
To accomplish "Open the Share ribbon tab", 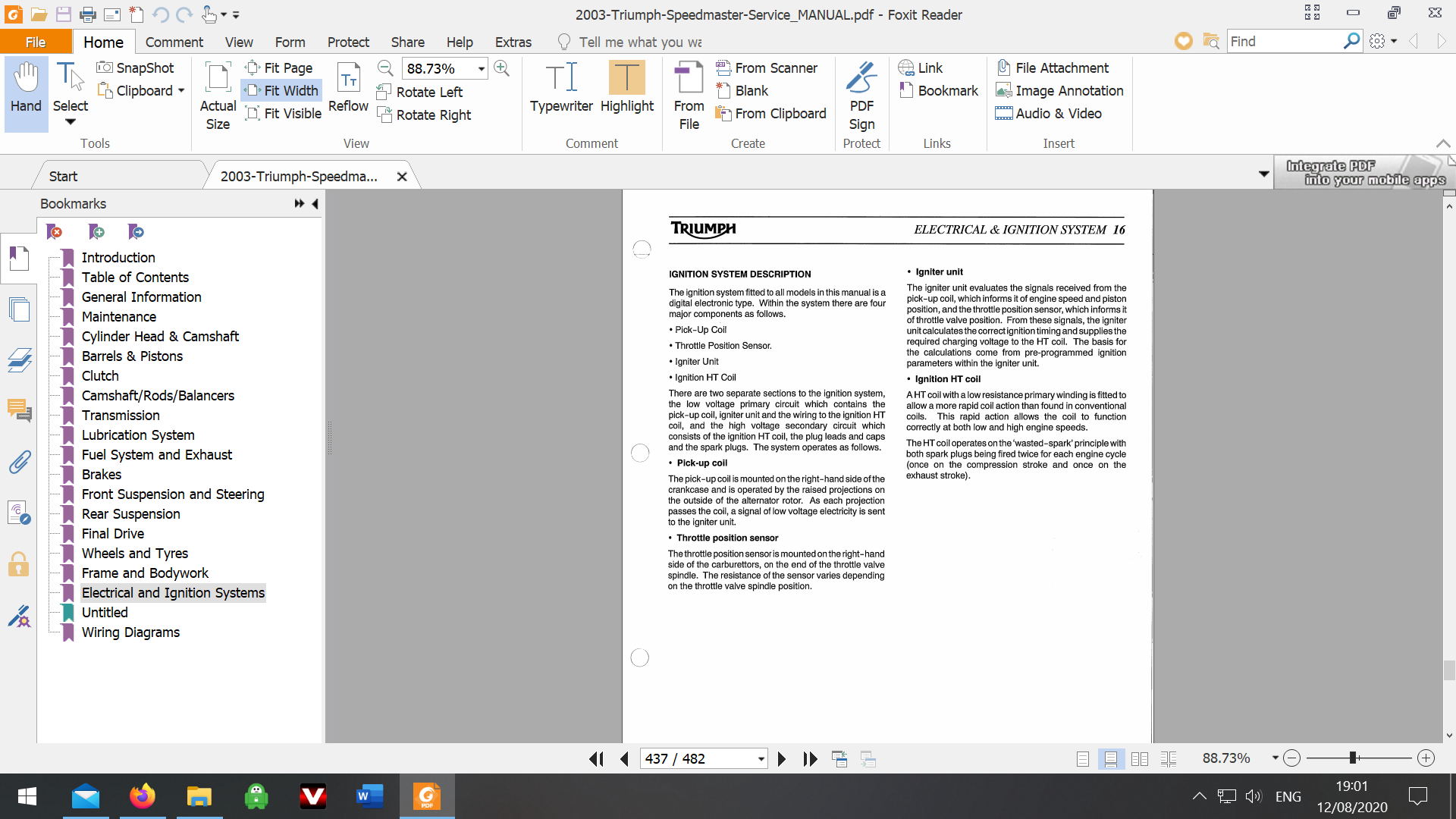I will (x=407, y=42).
